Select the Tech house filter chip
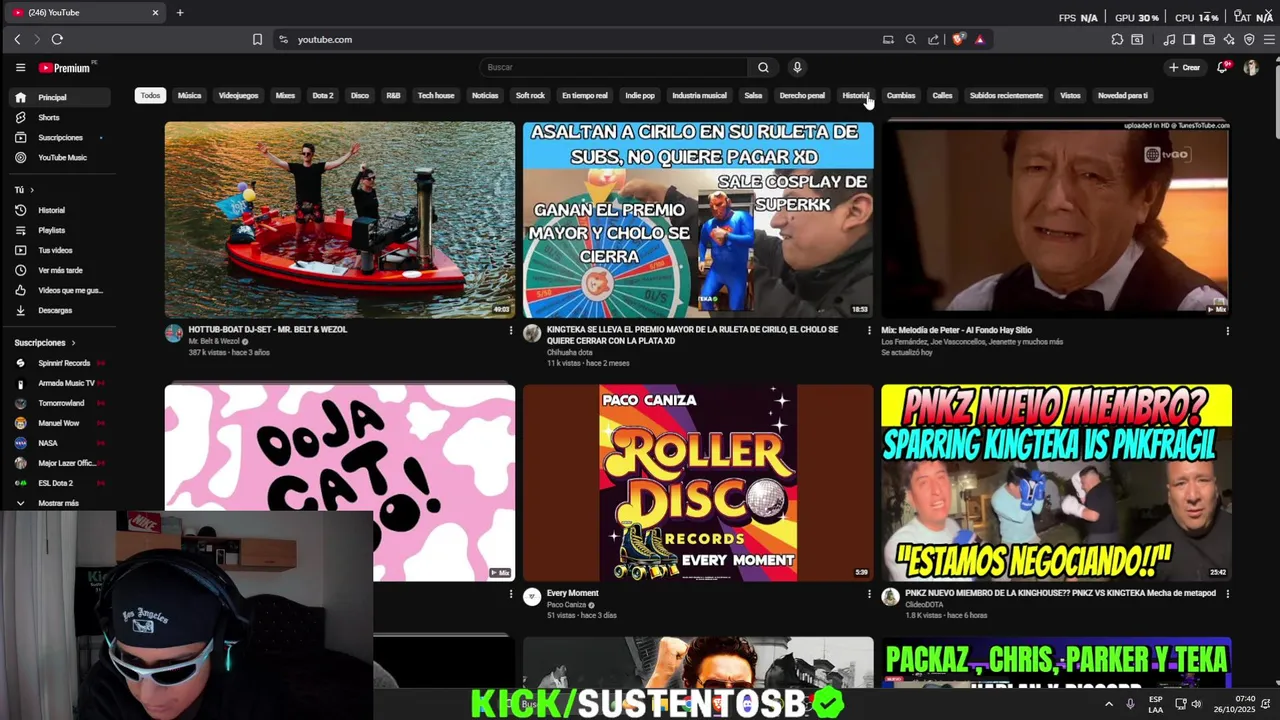 [436, 95]
